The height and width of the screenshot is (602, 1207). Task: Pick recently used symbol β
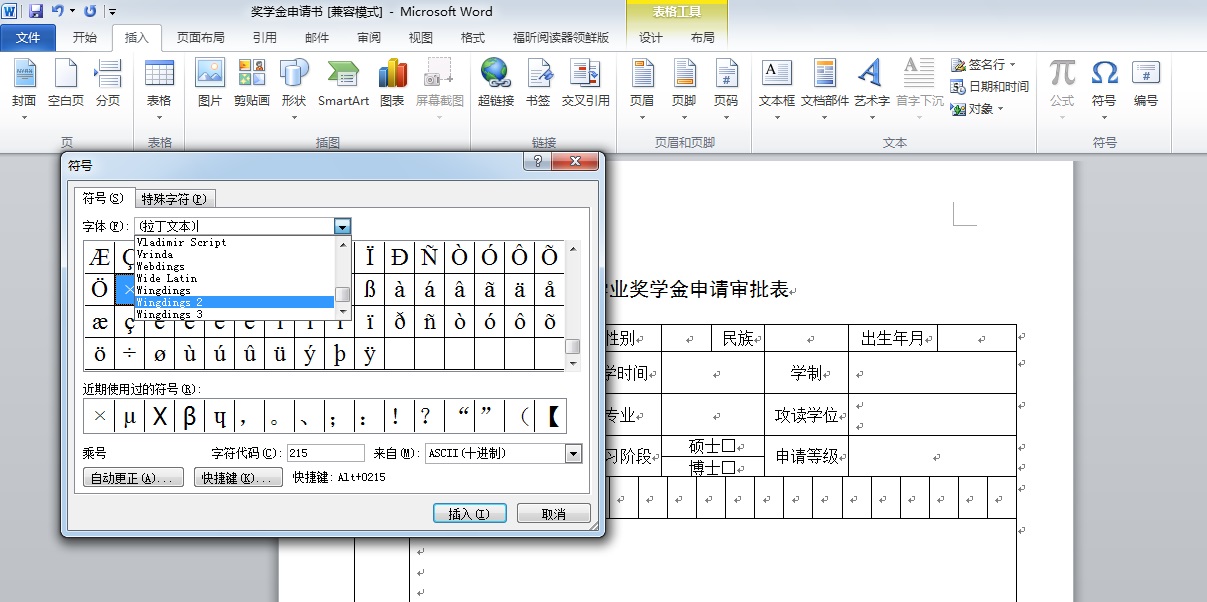[189, 416]
